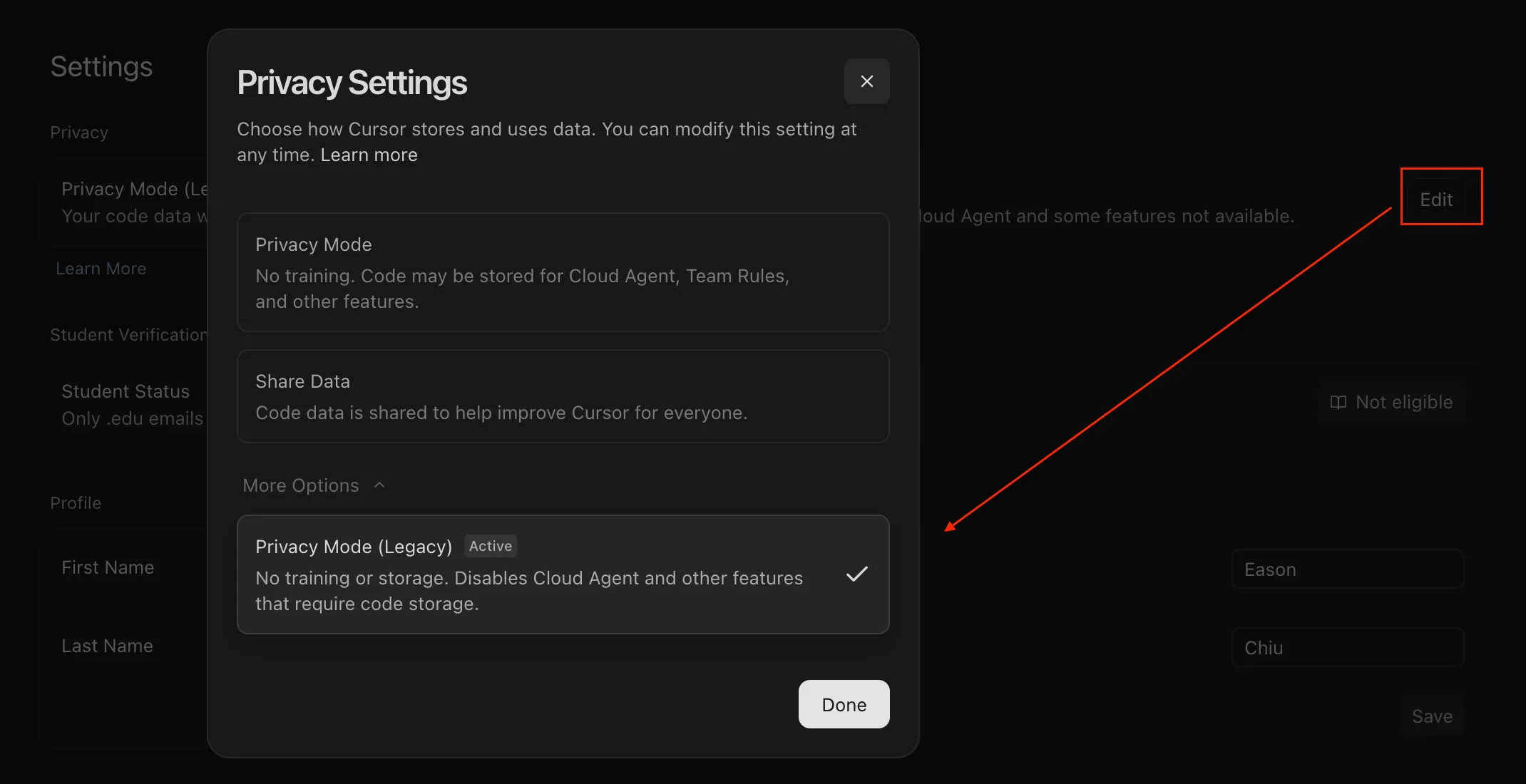
Task: Click the Settings page heading
Action: click(101, 67)
